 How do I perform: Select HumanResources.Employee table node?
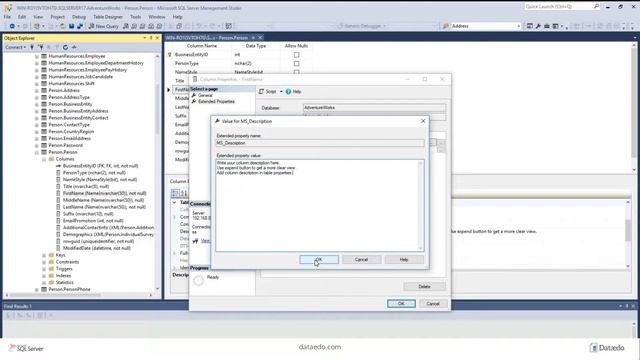click(x=77, y=56)
